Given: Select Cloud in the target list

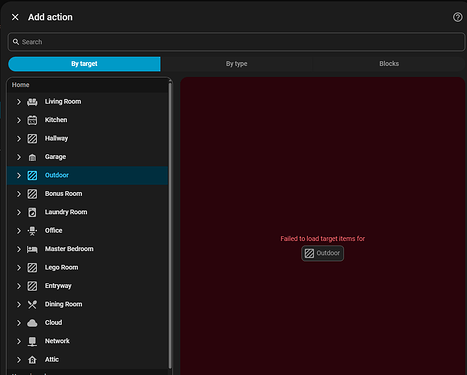Looking at the screenshot, I should click(x=53, y=323).
